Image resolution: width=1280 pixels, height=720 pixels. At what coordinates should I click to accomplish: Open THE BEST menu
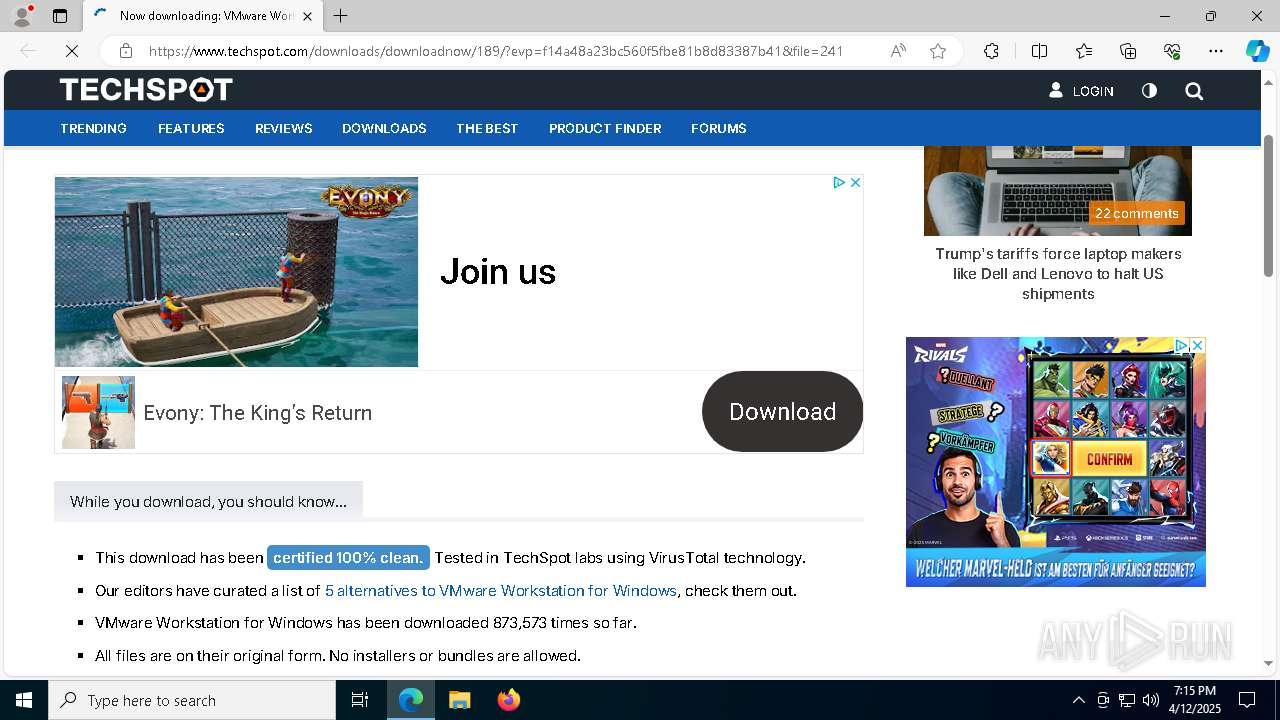pos(487,128)
